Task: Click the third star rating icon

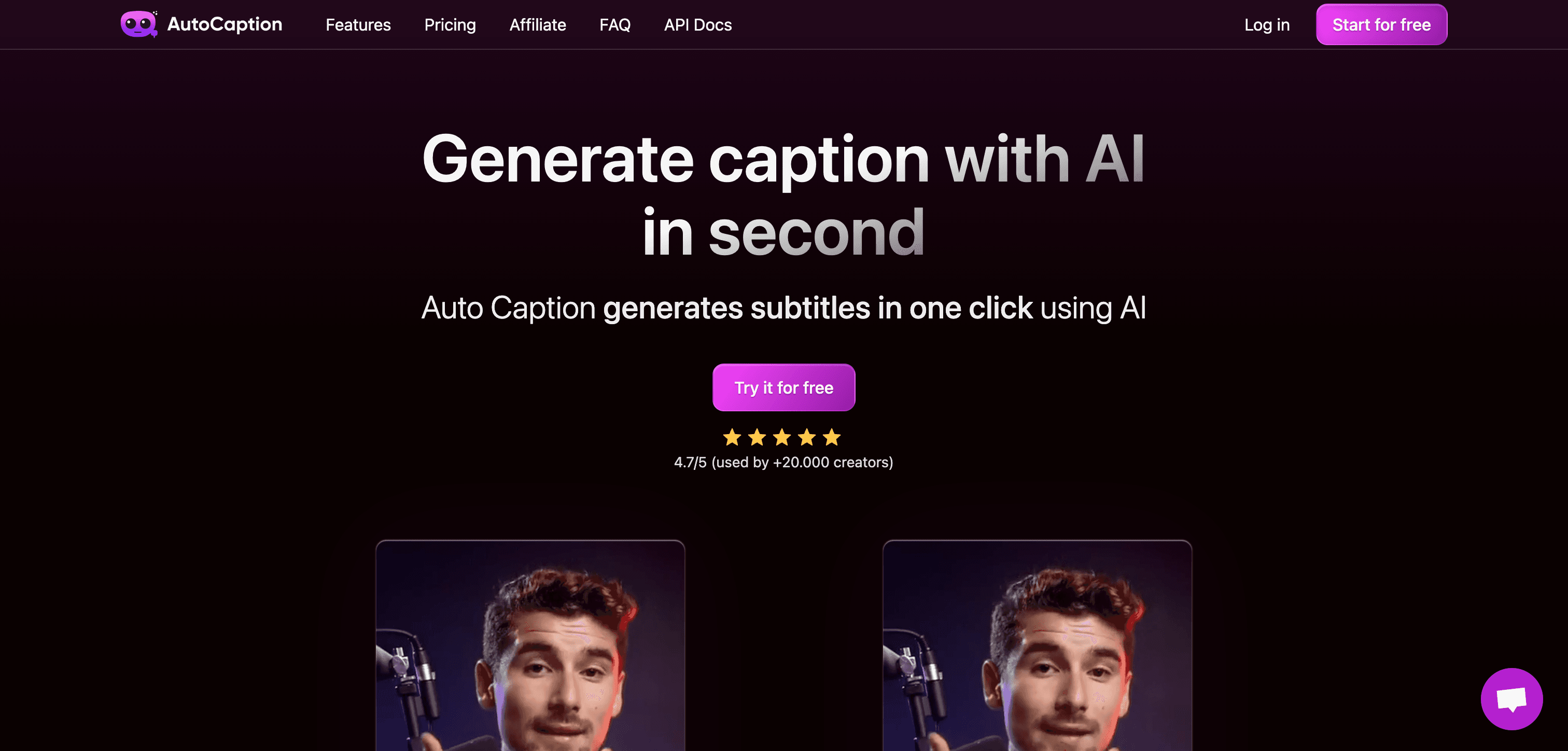Action: pos(782,436)
